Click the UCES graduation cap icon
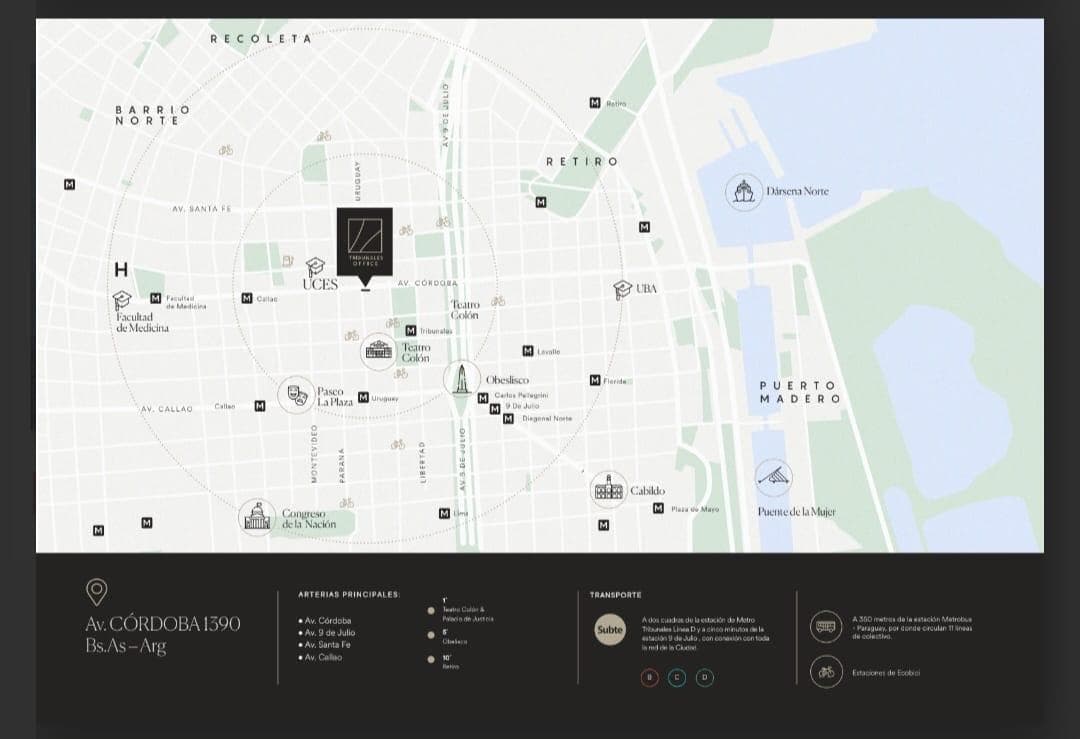 (316, 266)
